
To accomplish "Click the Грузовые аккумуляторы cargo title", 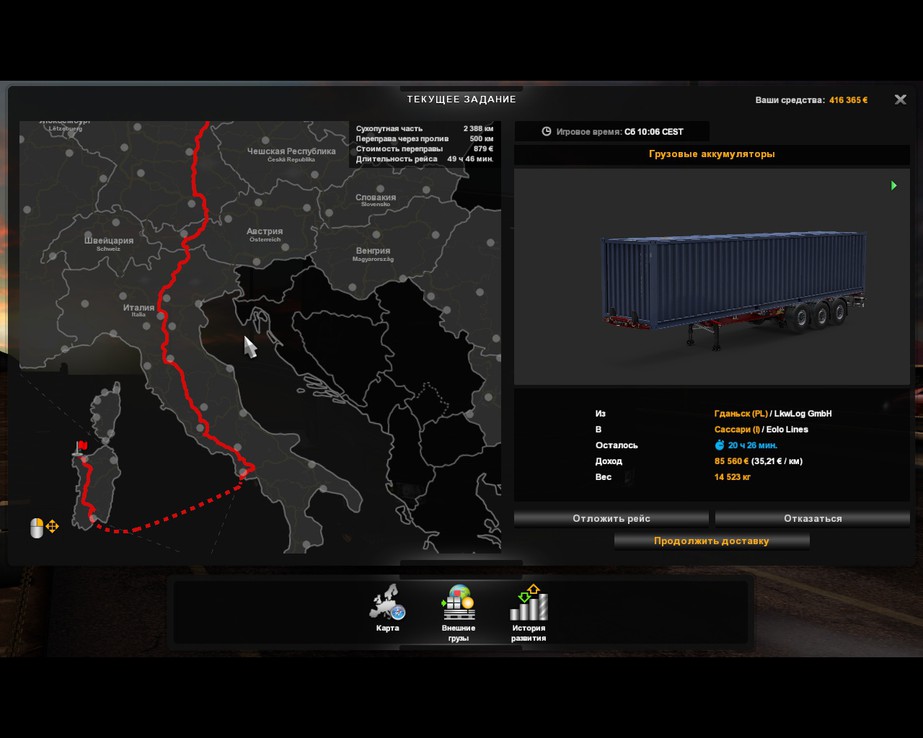I will click(x=711, y=154).
